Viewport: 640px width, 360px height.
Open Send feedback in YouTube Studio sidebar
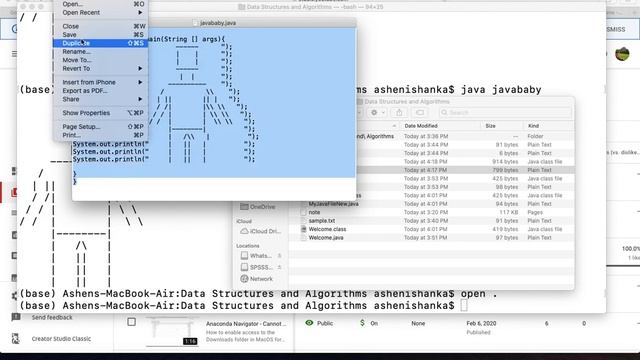(x=52, y=317)
